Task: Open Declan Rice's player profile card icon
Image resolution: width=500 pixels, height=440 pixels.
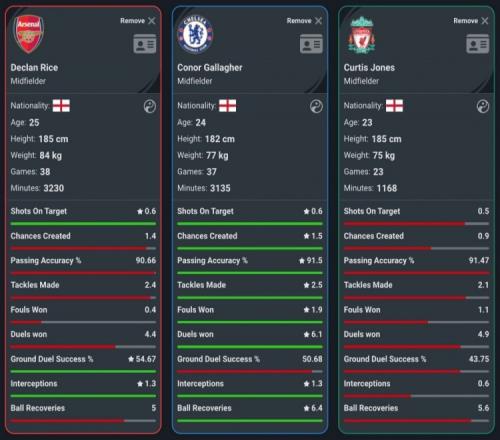Action: point(145,44)
